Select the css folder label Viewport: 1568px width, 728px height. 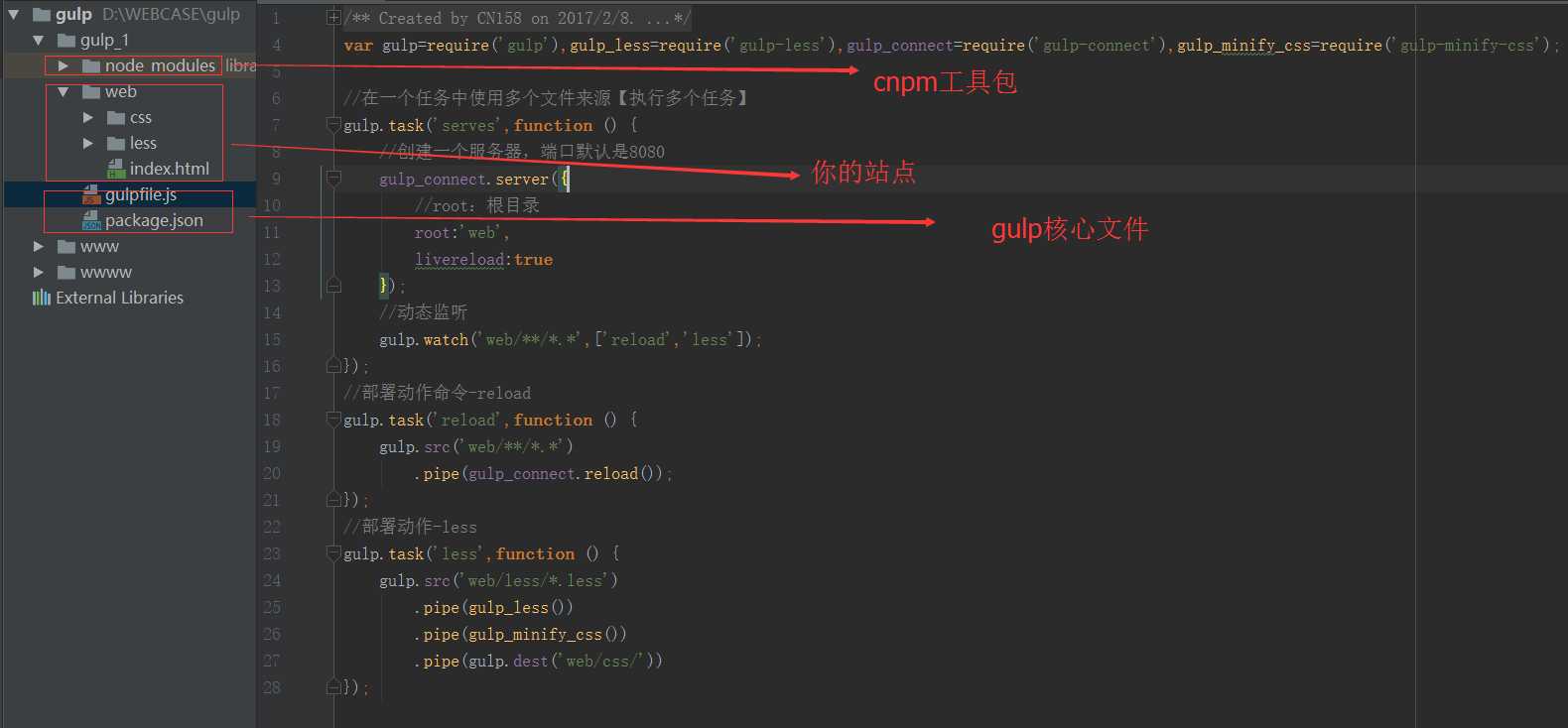[141, 118]
